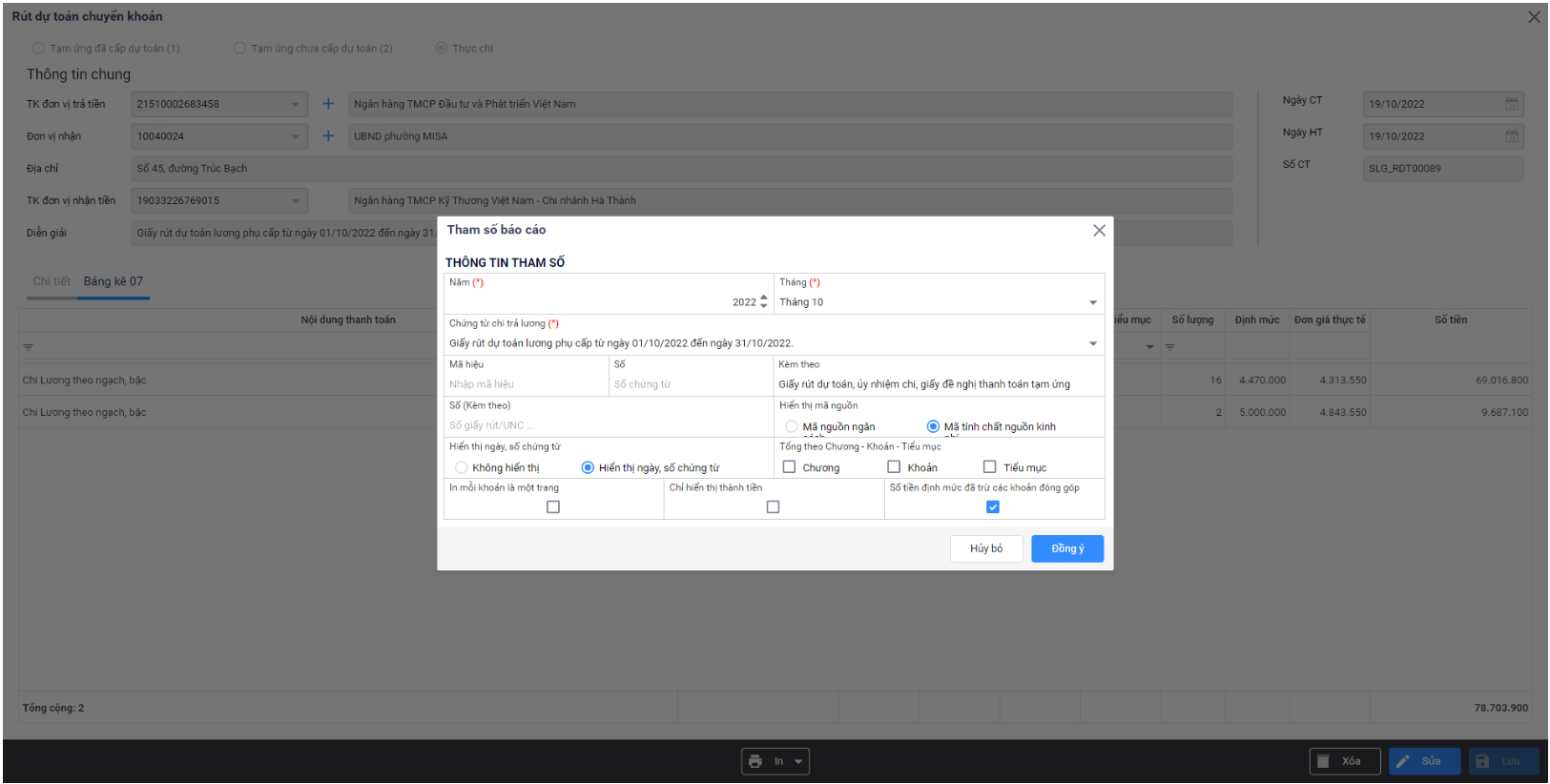Close the Tham số báo cáo dialog
The width and height of the screenshot is (1550, 784).
pyautogui.click(x=1099, y=231)
